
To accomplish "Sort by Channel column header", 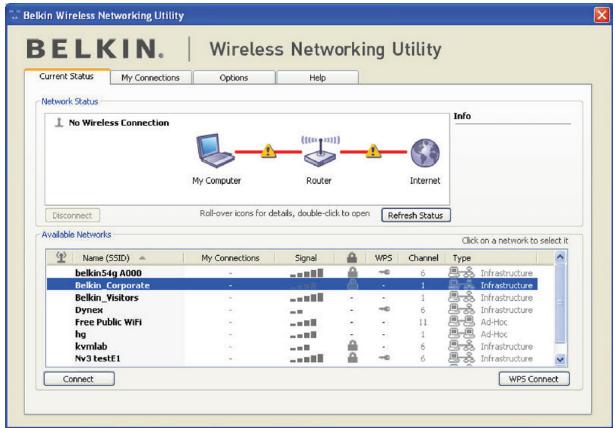I will tap(423, 258).
